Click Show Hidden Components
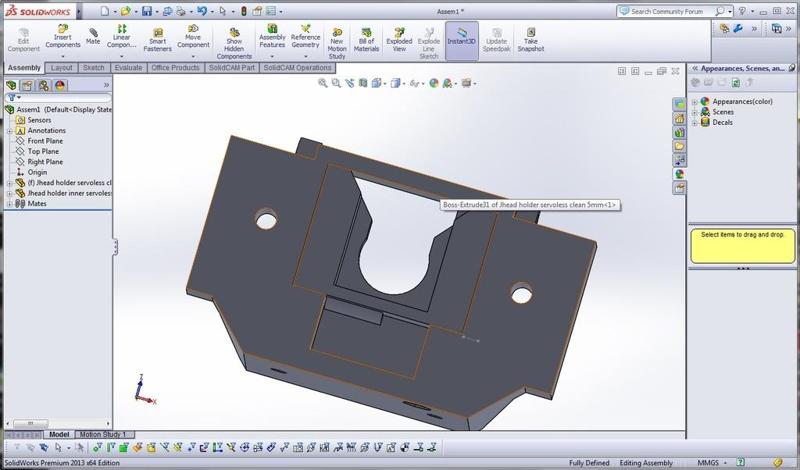The width and height of the screenshot is (800, 470). 234,43
